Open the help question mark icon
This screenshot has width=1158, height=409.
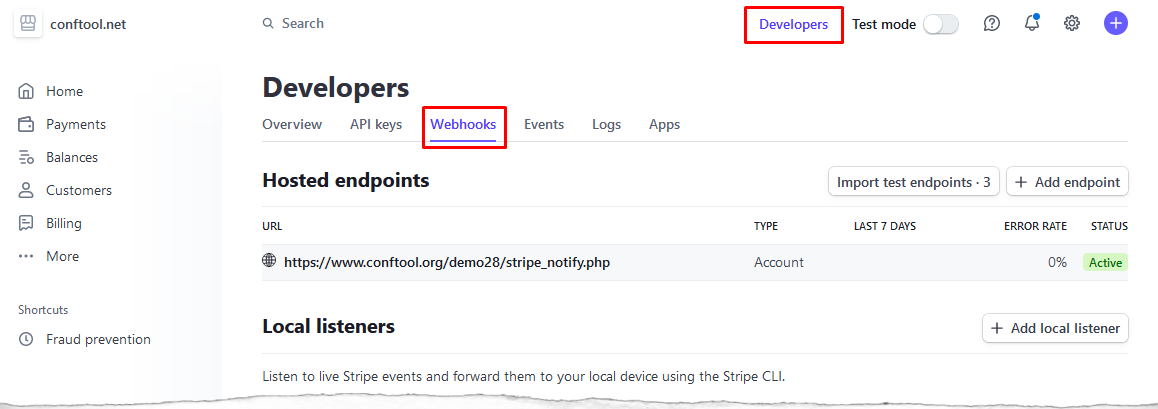click(992, 24)
